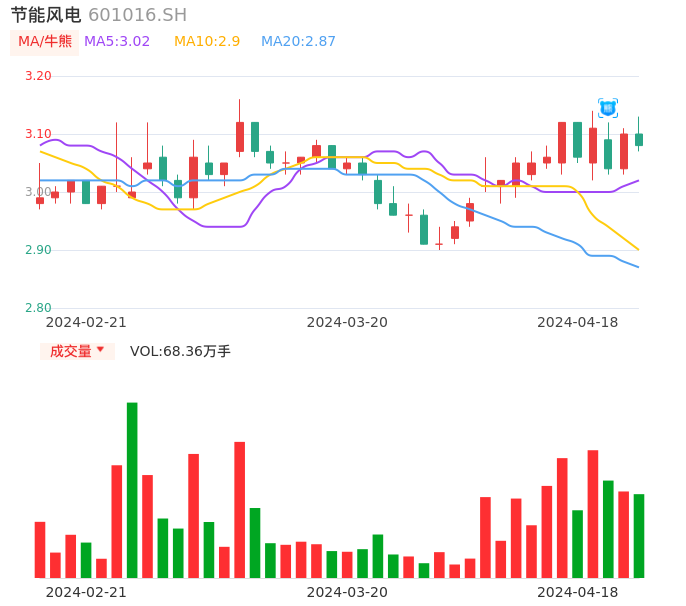Click the 2.80 price axis label
The height and width of the screenshot is (606, 686).
pos(38,308)
